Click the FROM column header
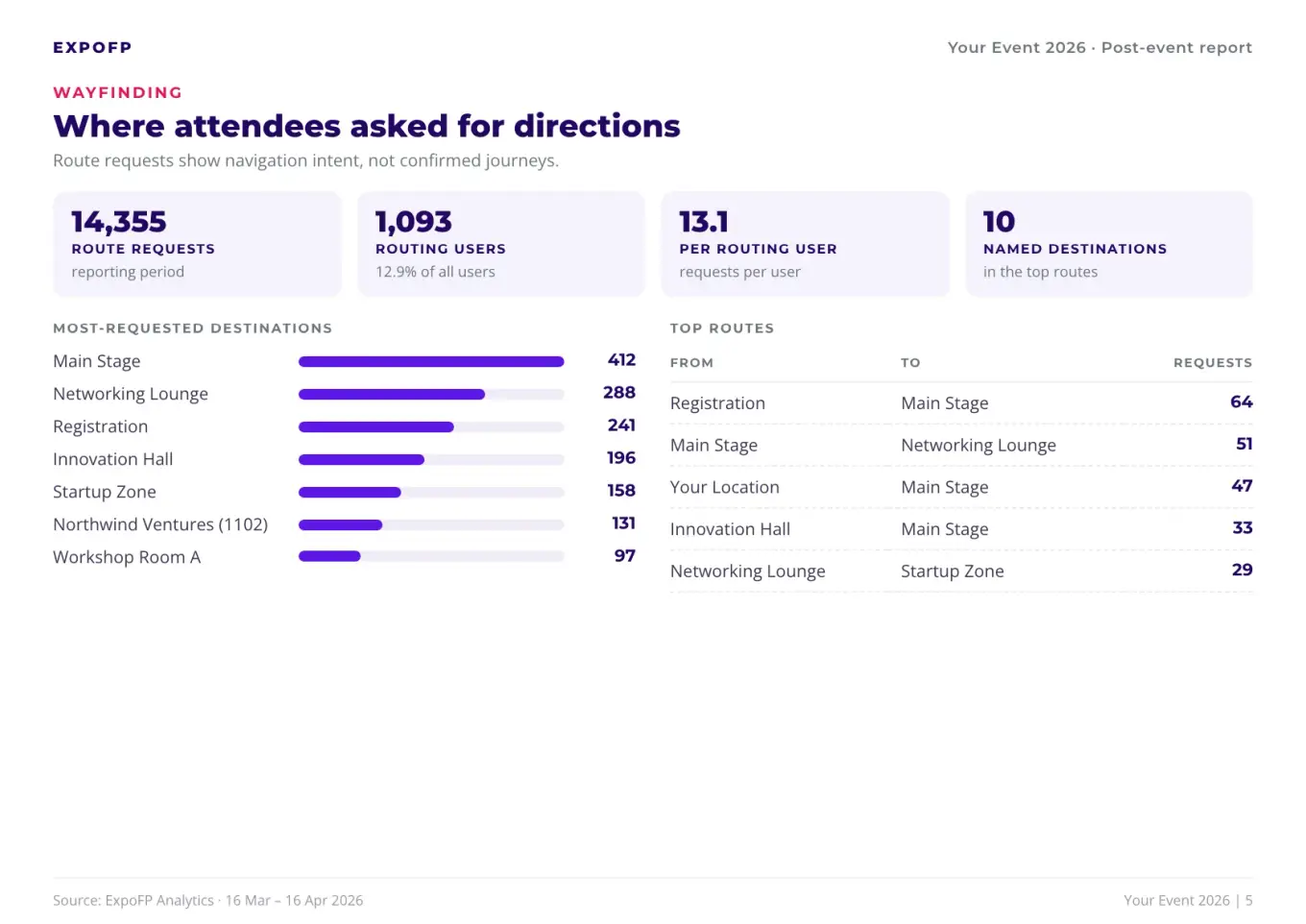 pos(691,363)
